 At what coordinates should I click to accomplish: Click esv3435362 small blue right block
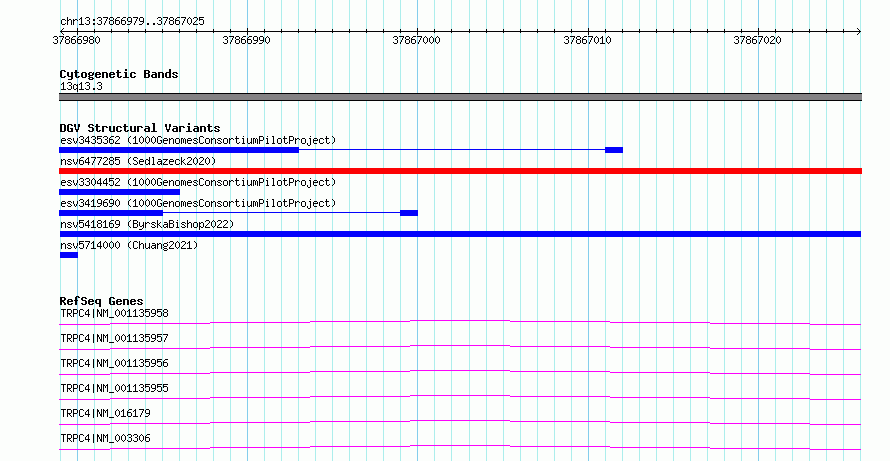[614, 150]
